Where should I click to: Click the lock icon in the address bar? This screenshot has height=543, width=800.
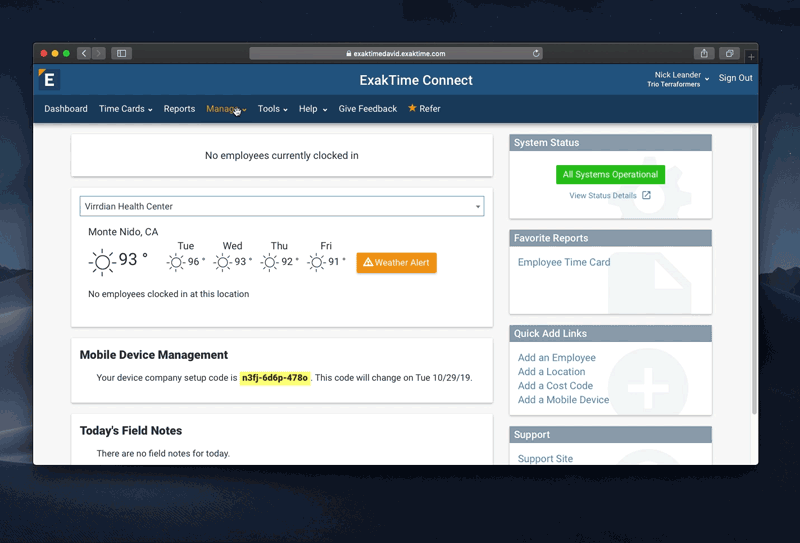click(348, 53)
